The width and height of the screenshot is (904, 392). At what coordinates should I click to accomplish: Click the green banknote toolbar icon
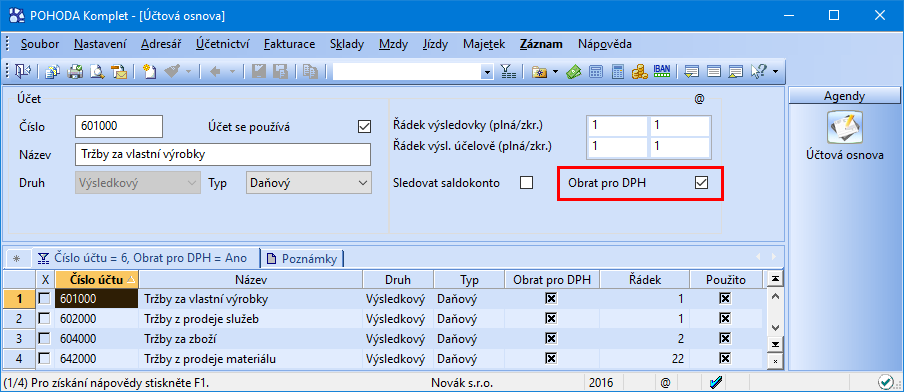573,71
